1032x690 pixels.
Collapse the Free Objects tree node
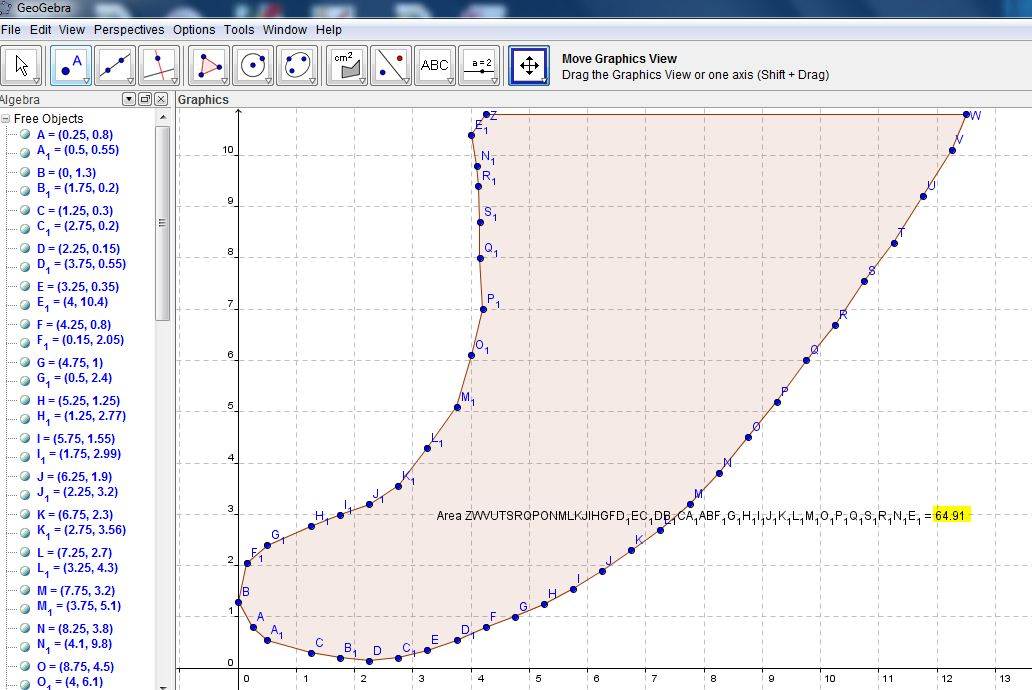[6, 119]
